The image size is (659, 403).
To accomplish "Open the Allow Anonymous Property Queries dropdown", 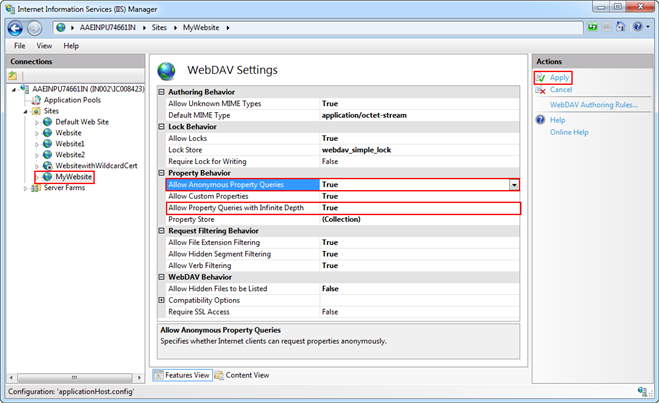I will [514, 185].
